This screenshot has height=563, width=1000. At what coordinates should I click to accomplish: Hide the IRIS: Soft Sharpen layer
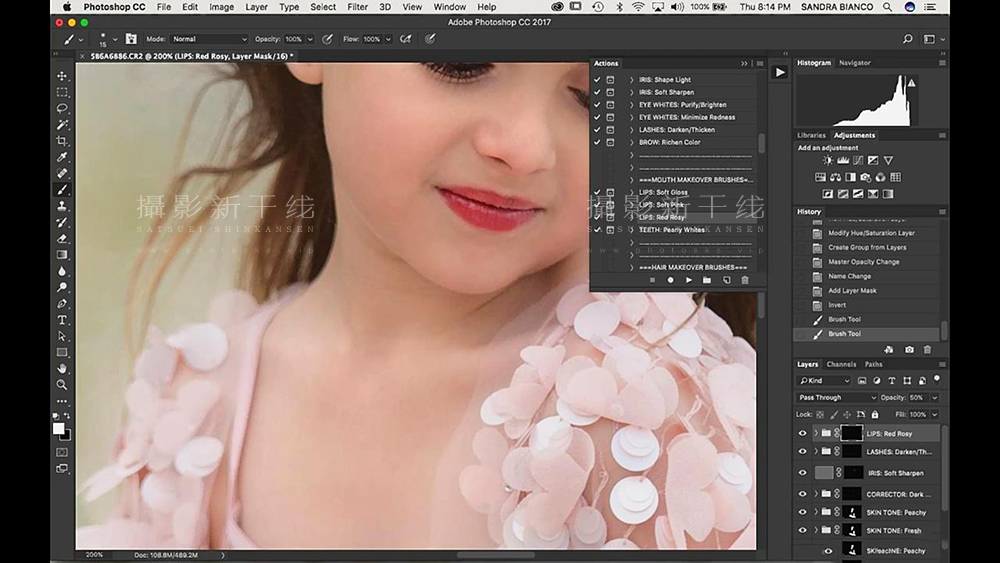pos(802,473)
